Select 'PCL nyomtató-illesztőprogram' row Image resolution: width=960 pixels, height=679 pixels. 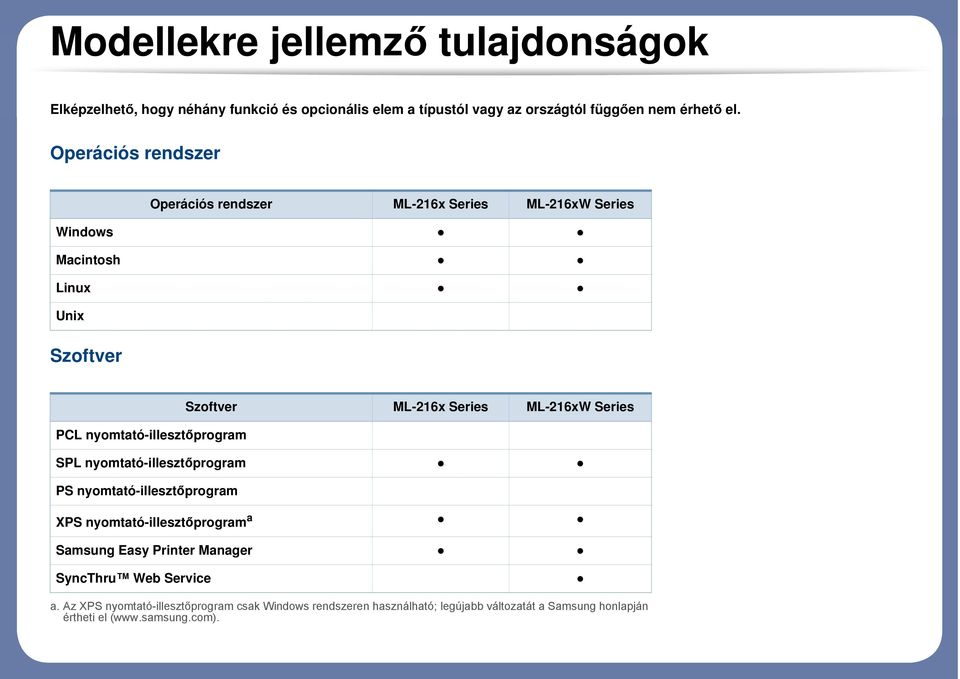click(351, 435)
